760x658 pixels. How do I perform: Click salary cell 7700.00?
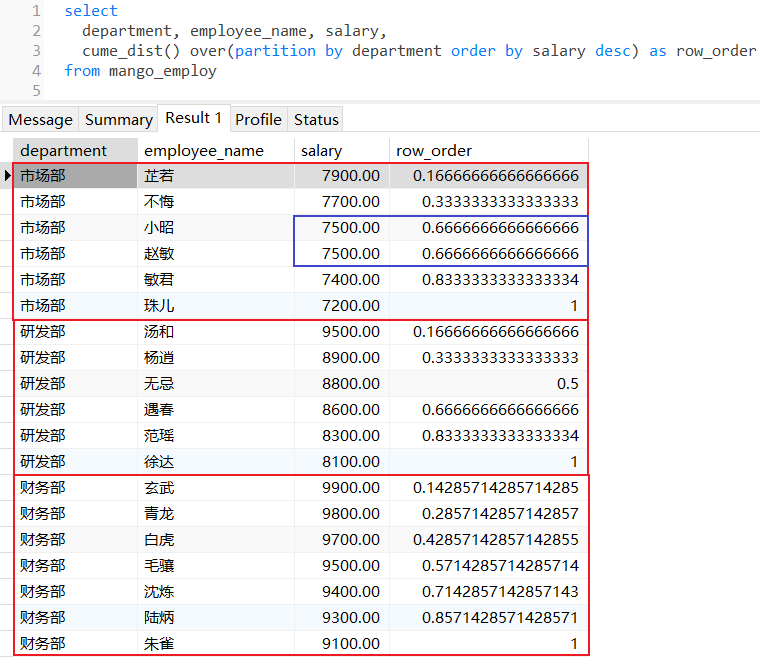(x=342, y=202)
